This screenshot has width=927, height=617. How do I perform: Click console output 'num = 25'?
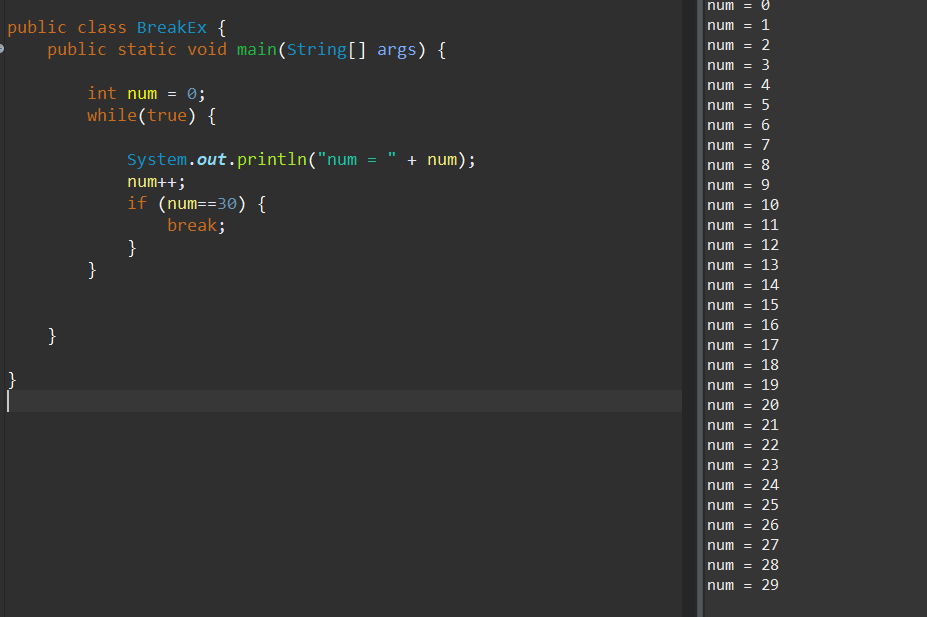743,505
